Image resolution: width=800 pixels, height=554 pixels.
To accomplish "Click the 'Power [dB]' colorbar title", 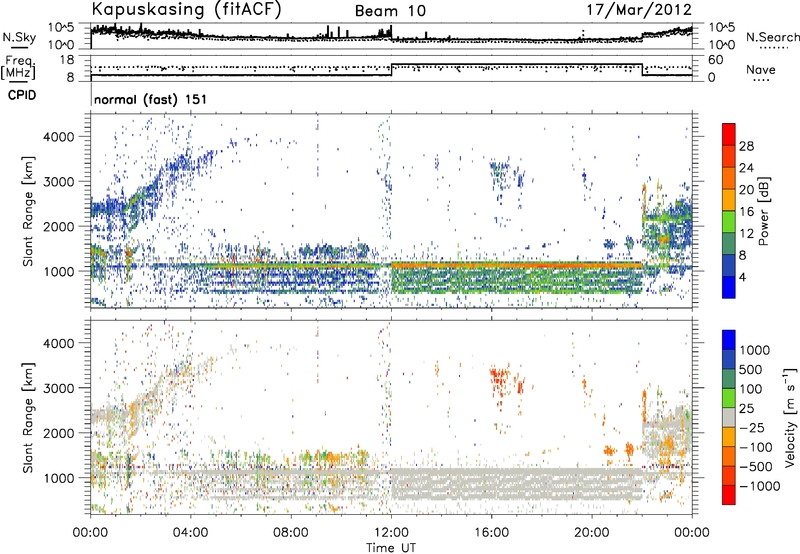I will point(764,211).
